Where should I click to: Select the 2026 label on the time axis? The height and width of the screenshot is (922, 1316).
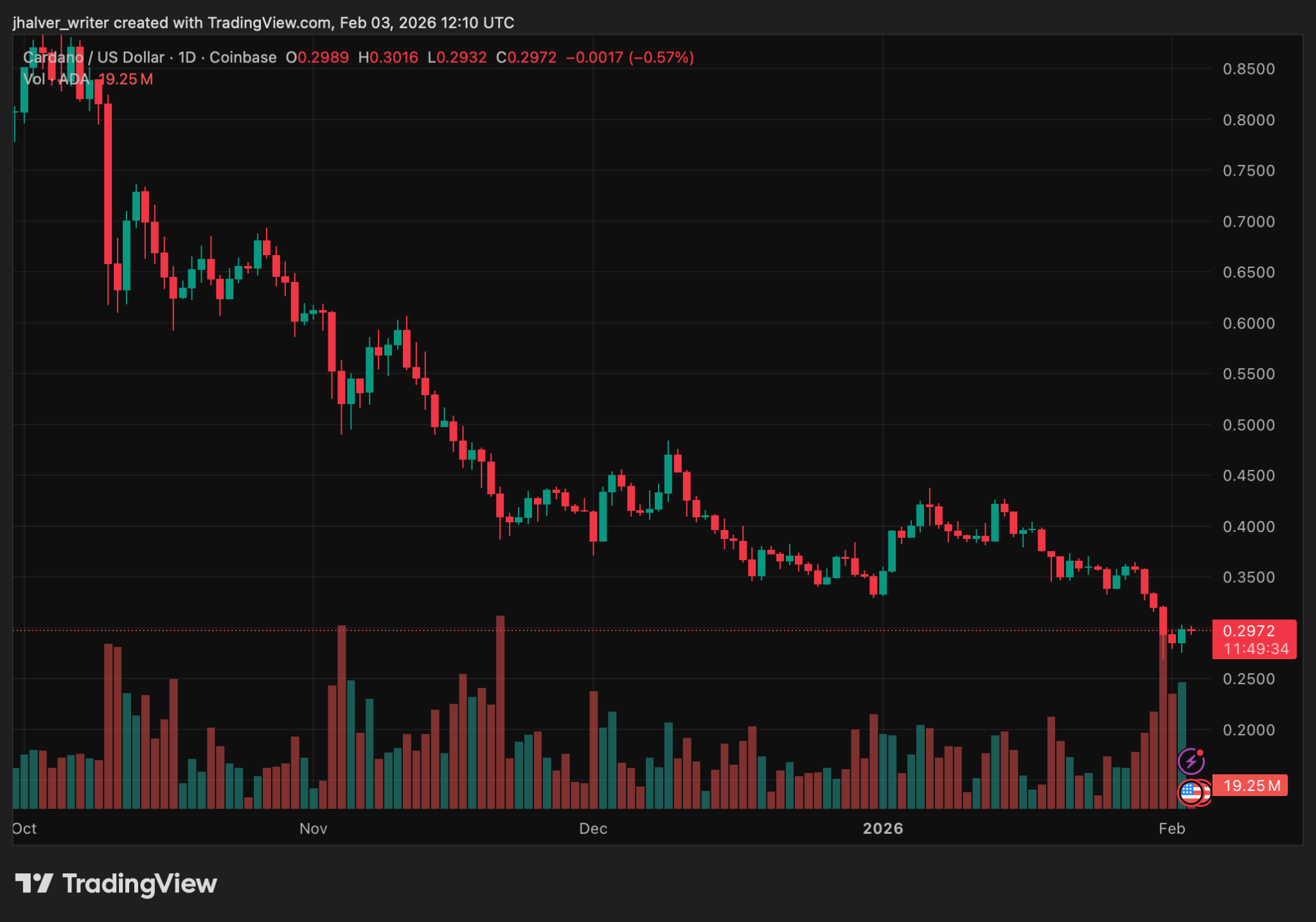pos(884,828)
